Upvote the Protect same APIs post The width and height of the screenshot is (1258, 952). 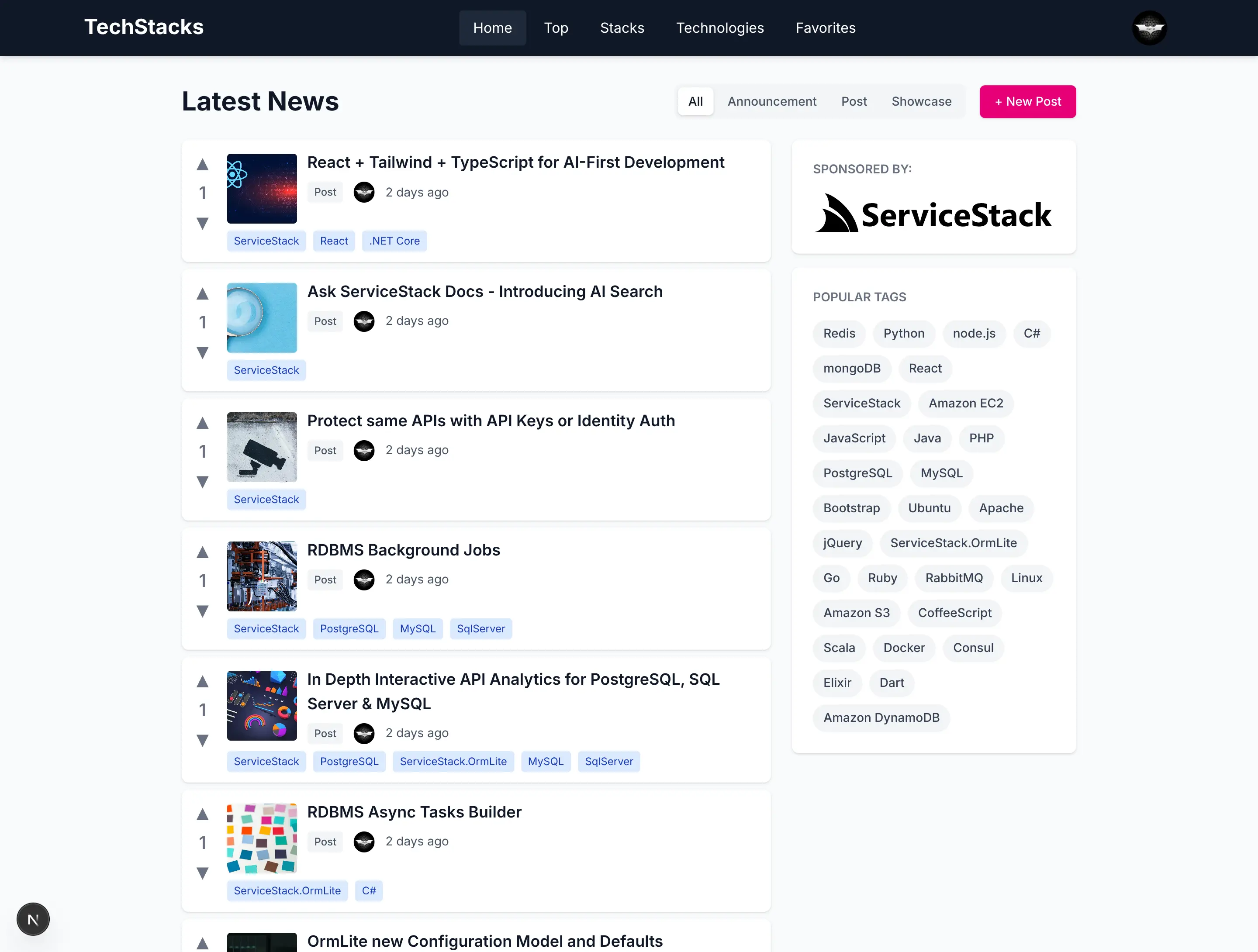pos(203,423)
